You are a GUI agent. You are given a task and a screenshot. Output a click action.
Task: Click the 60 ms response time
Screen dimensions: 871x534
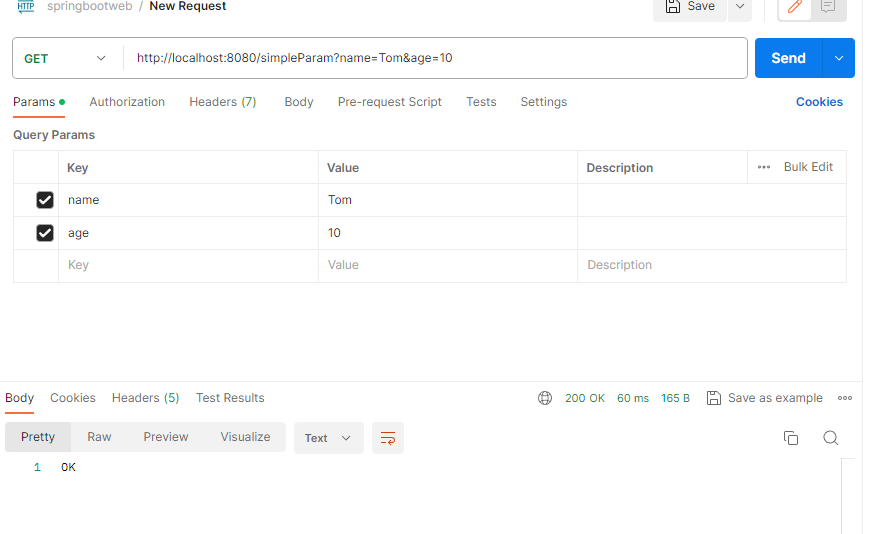tap(633, 398)
